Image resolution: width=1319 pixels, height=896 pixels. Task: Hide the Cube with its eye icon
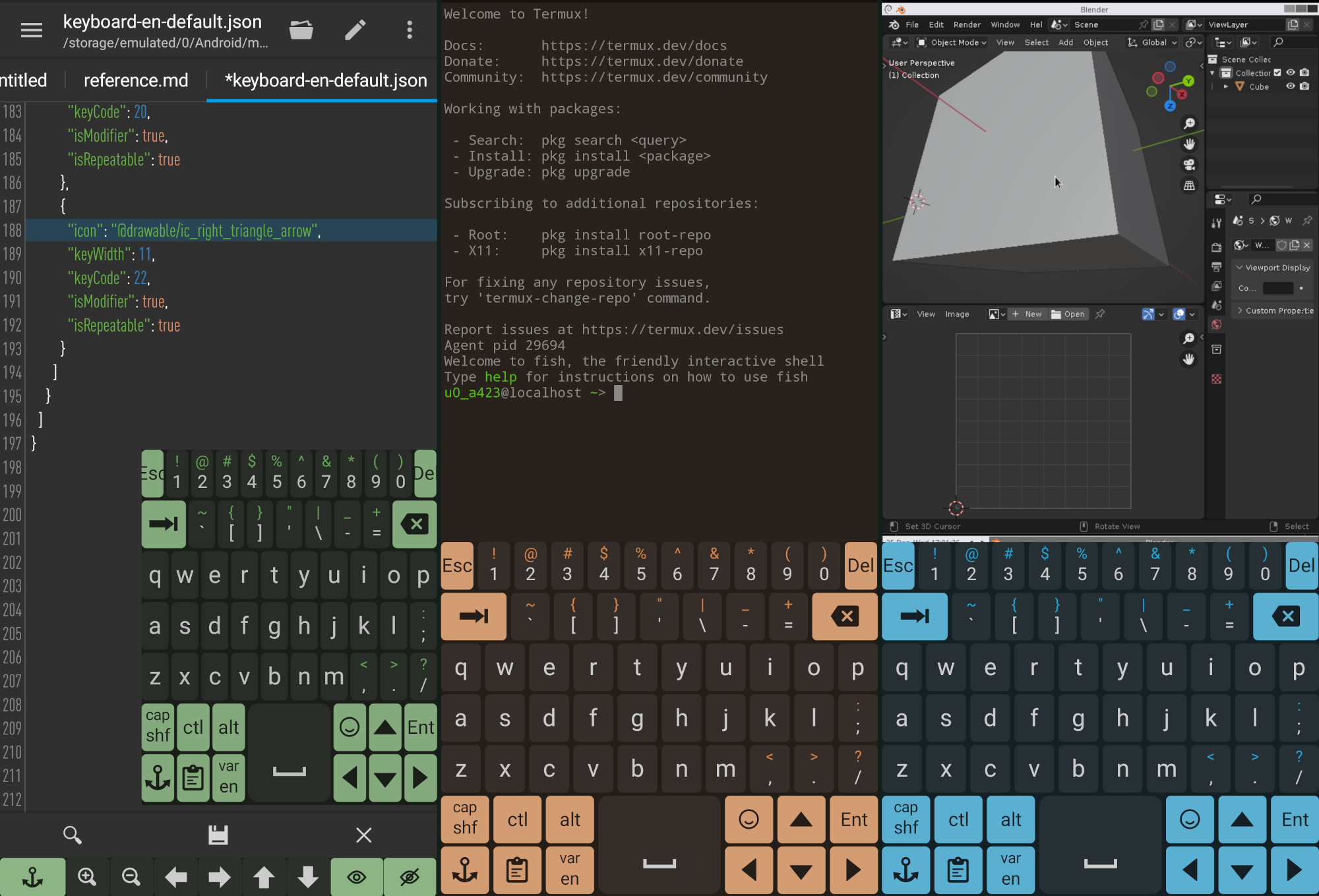pyautogui.click(x=1291, y=86)
